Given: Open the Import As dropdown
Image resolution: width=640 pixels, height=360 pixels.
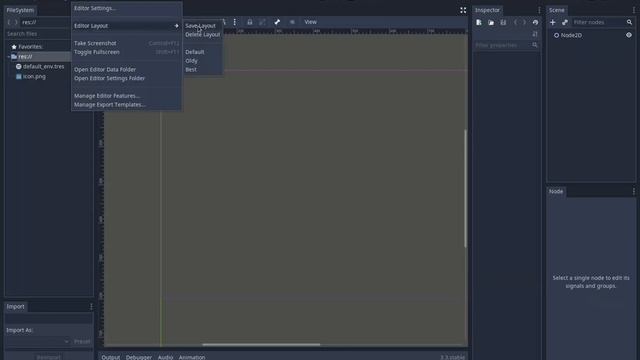Looking at the screenshot, I should (38, 341).
